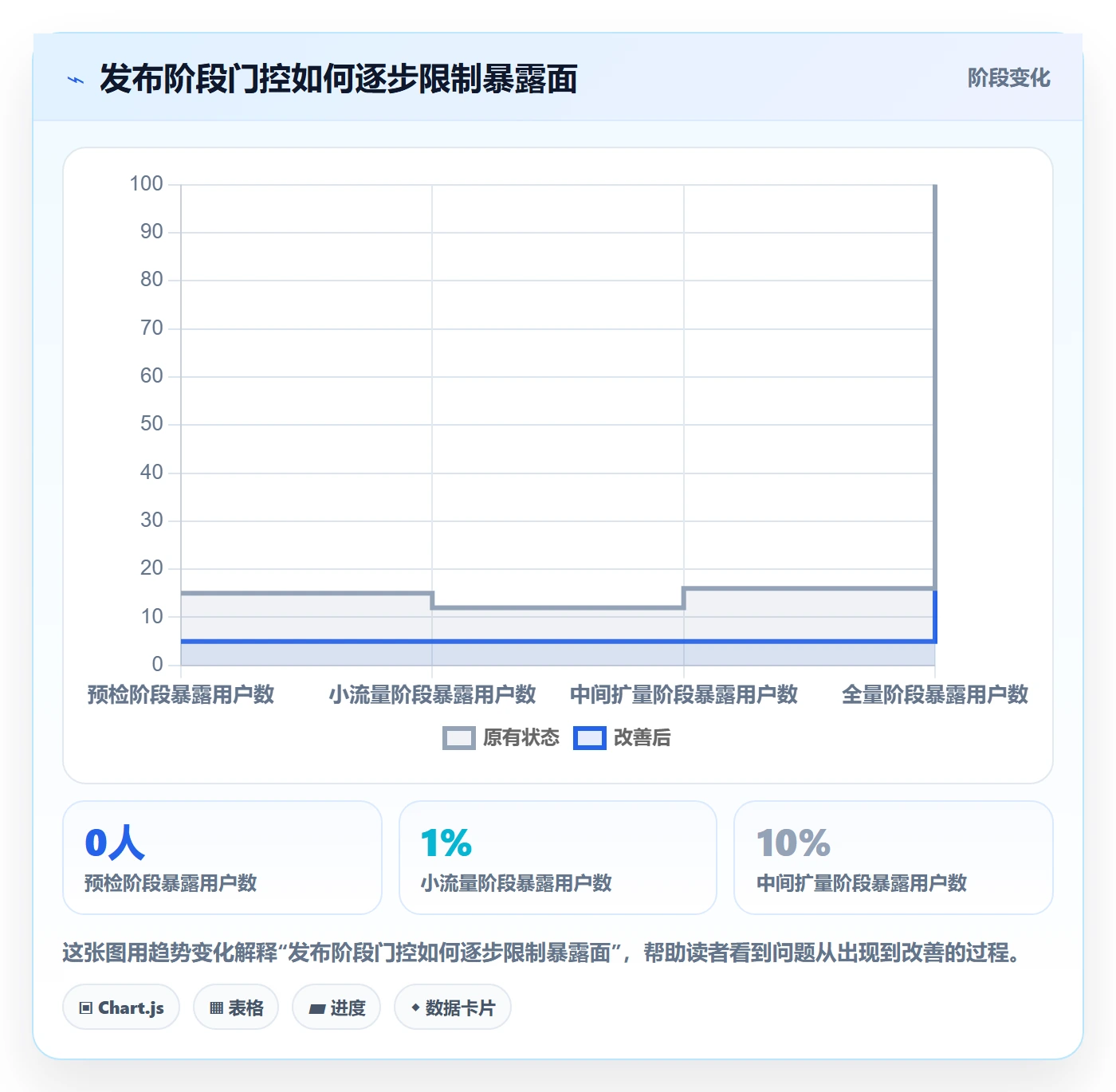Select the 表格 tag chip

236,1008
